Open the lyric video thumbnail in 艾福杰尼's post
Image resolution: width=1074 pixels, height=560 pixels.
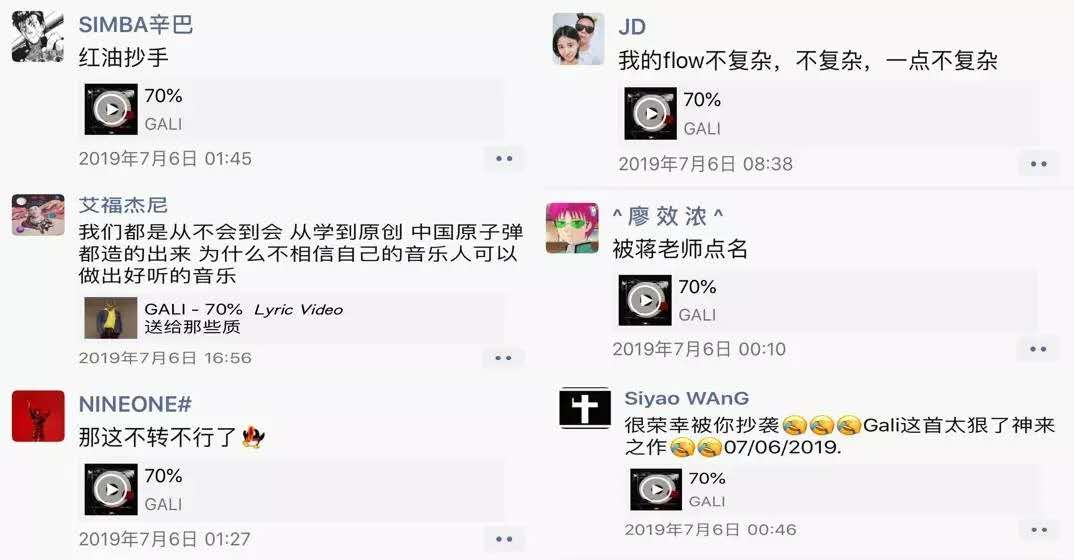pyautogui.click(x=111, y=318)
